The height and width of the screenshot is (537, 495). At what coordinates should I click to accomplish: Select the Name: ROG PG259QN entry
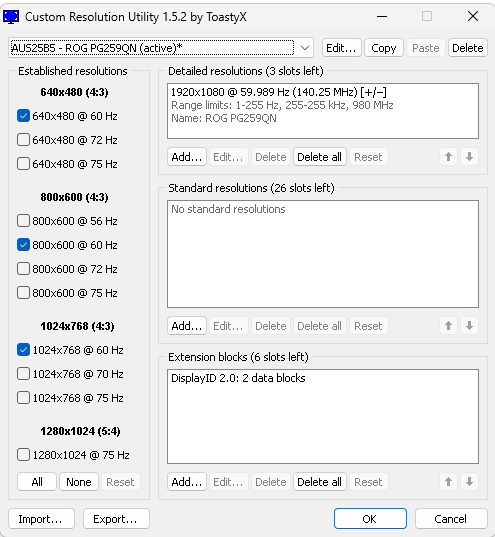pos(323,118)
